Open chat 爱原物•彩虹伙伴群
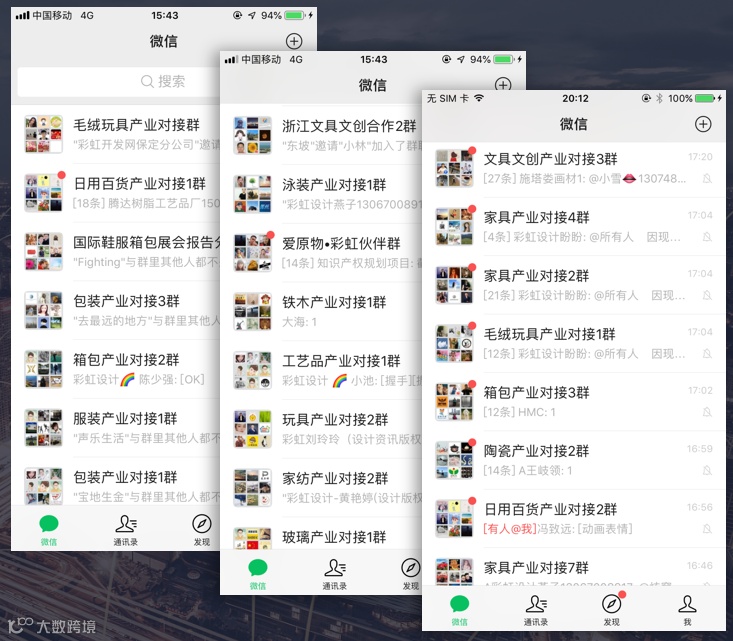Image resolution: width=733 pixels, height=641 pixels. click(x=321, y=253)
